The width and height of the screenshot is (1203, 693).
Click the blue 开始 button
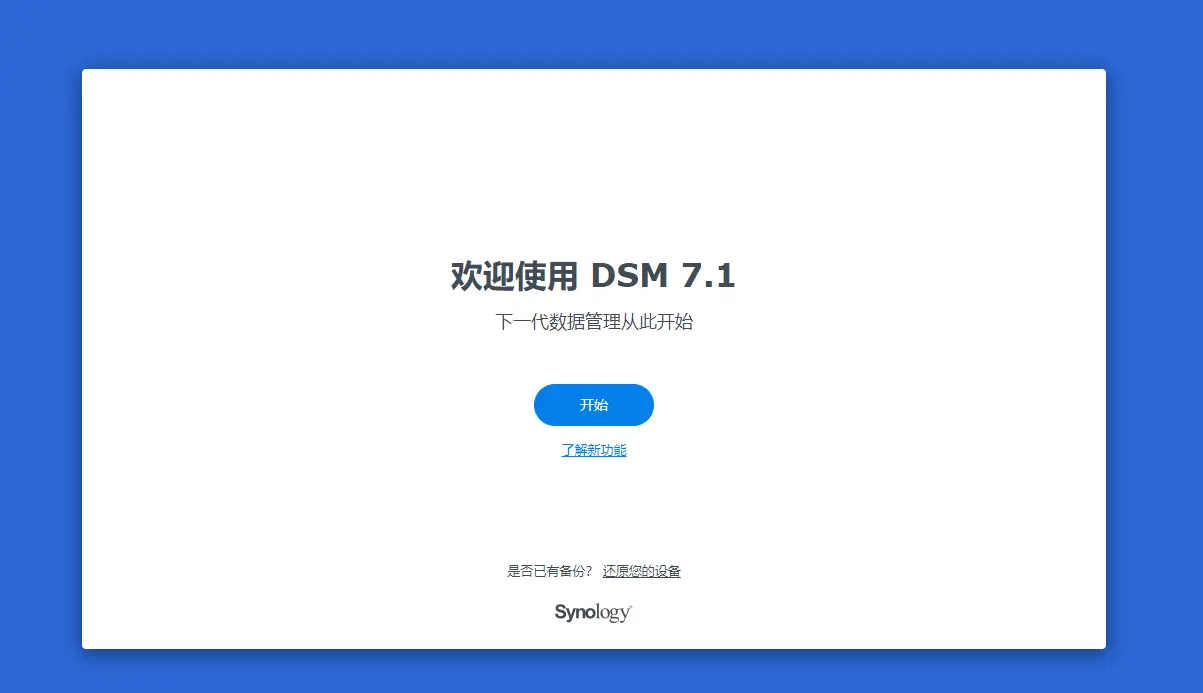coord(593,405)
